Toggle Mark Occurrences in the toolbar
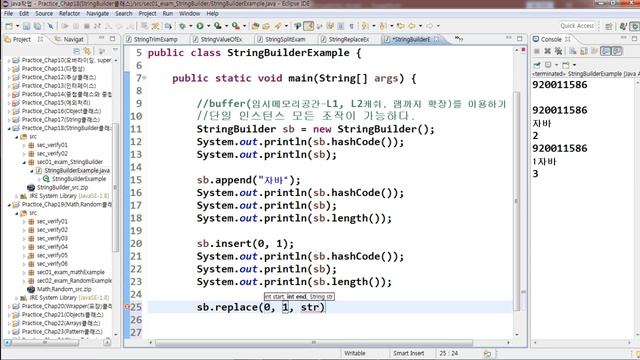 tap(309, 26)
